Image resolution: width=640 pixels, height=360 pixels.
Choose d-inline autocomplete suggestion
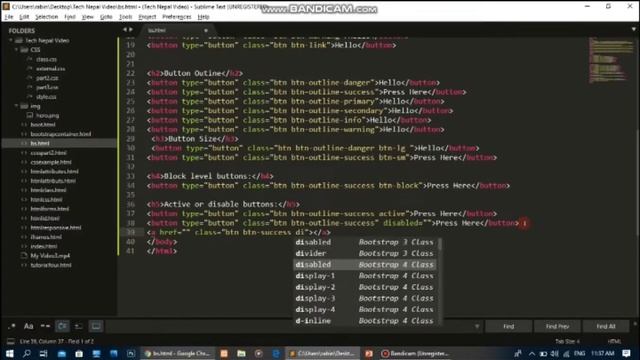click(x=364, y=321)
